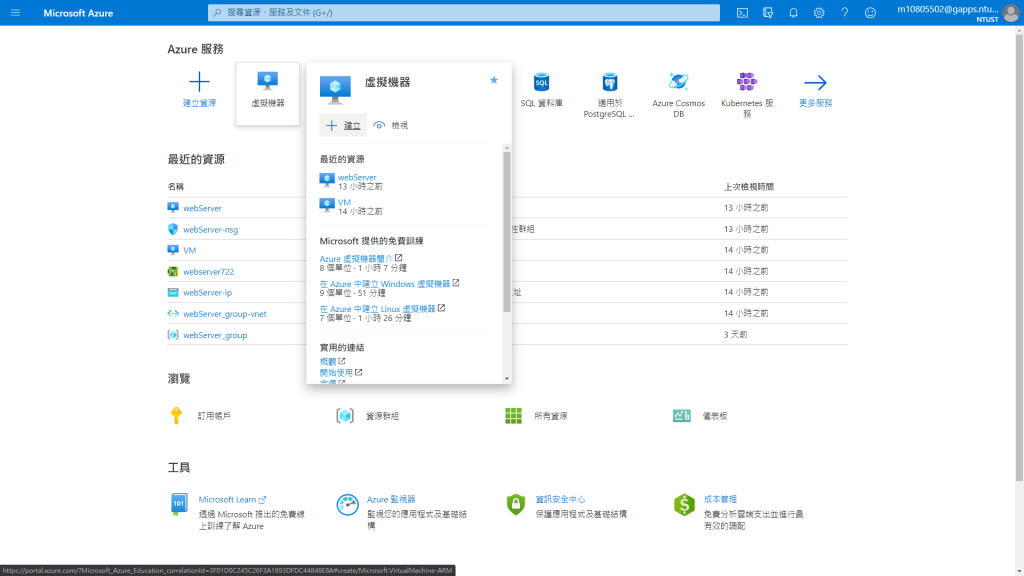This screenshot has height=576, width=1024.
Task: Open 資訊安全中心 tool
Action: [560, 500]
